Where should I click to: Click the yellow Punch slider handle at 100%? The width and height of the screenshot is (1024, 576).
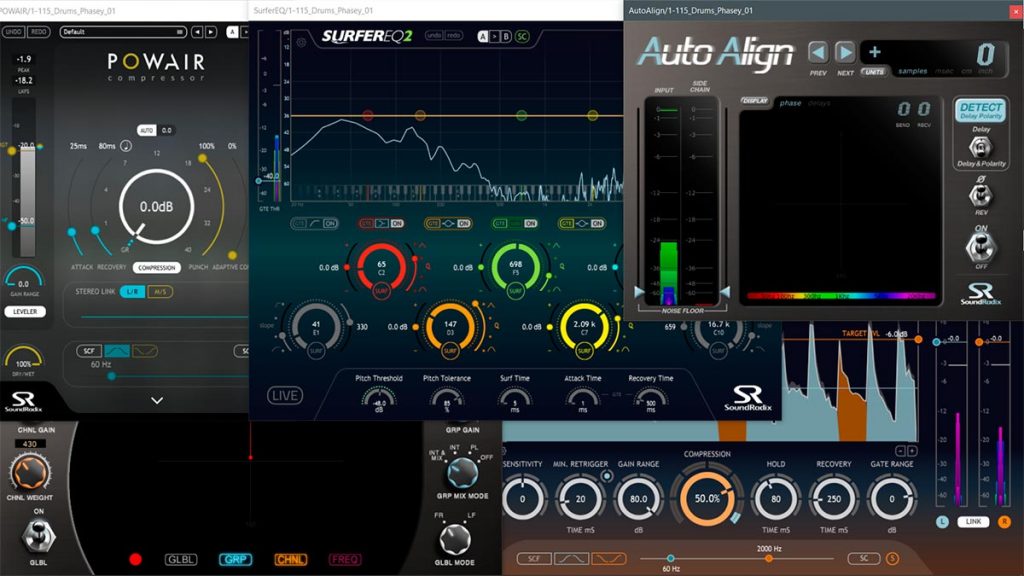tap(202, 158)
